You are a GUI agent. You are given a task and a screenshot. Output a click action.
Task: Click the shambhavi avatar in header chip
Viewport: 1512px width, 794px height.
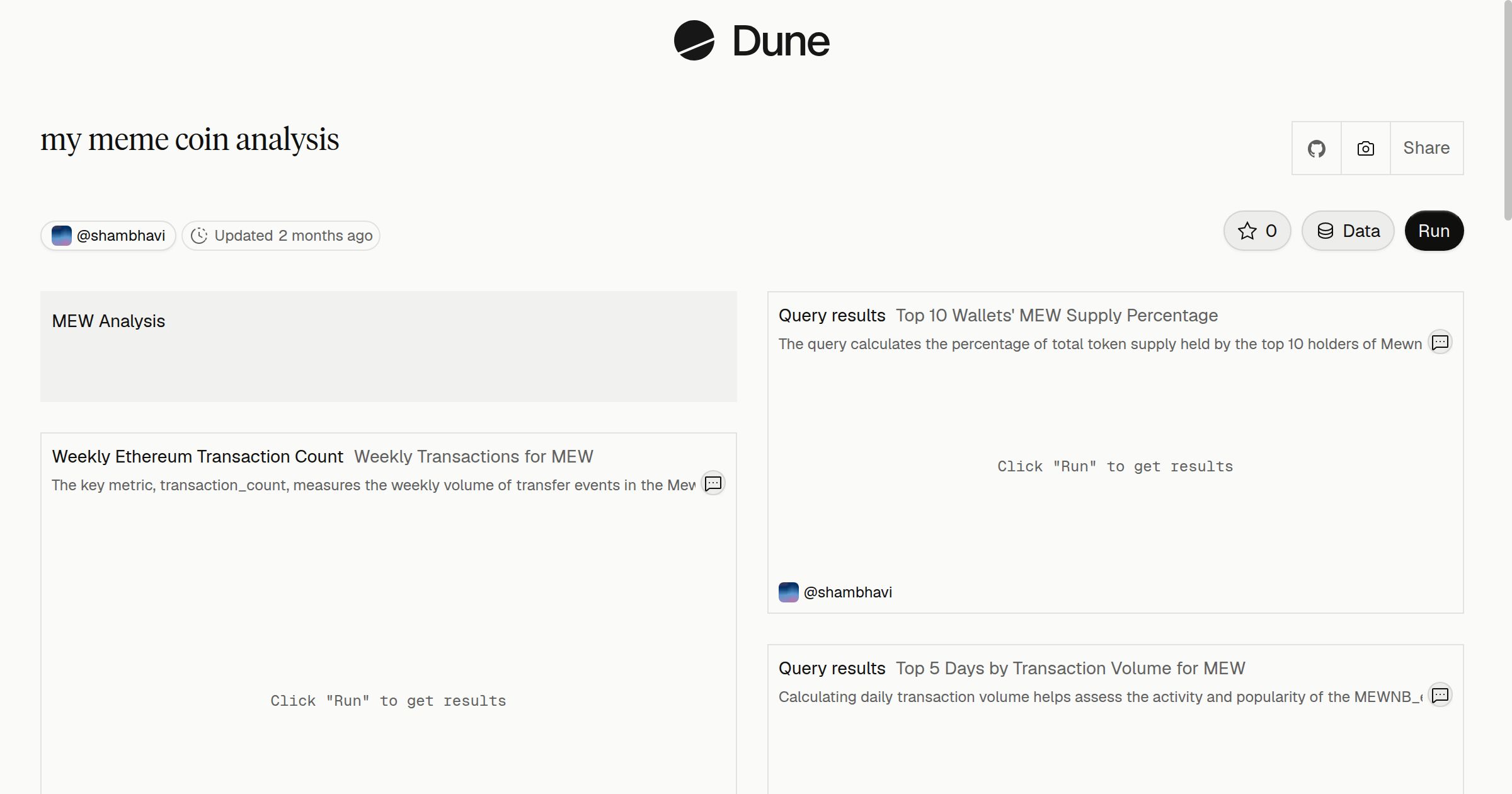pos(61,236)
